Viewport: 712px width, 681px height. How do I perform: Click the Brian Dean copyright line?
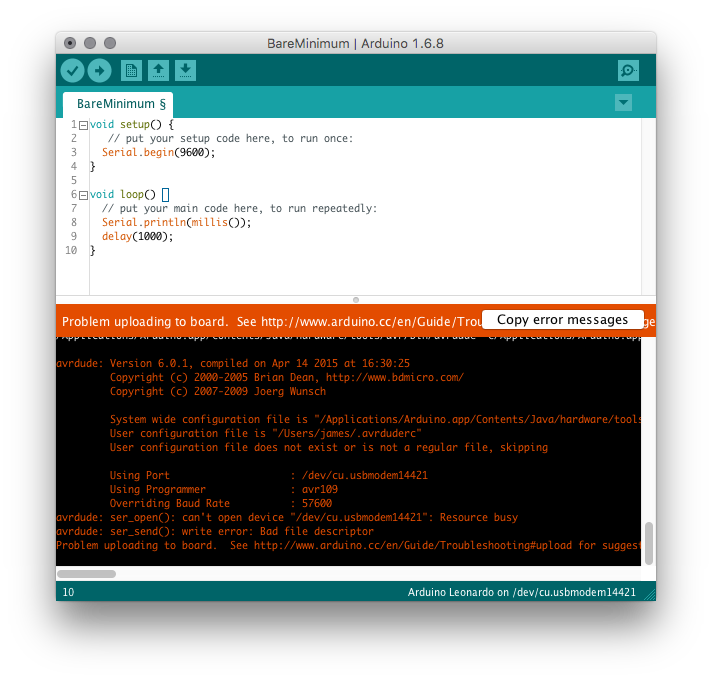pyautogui.click(x=287, y=378)
